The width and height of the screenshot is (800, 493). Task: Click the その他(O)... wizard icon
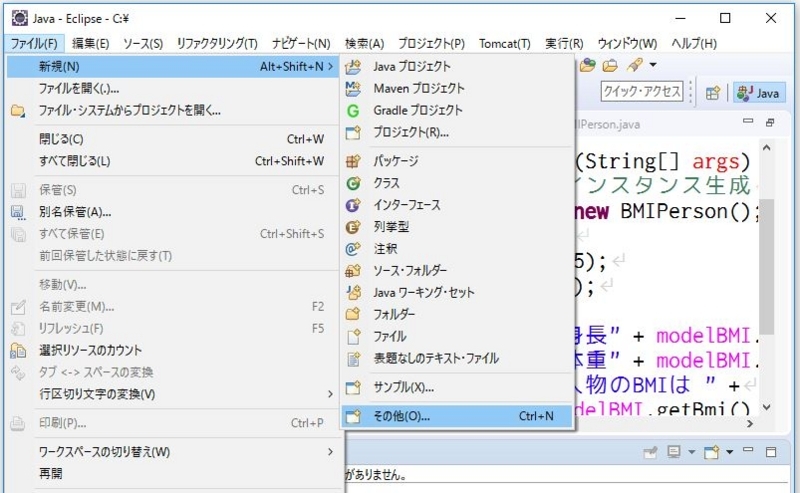(353, 416)
